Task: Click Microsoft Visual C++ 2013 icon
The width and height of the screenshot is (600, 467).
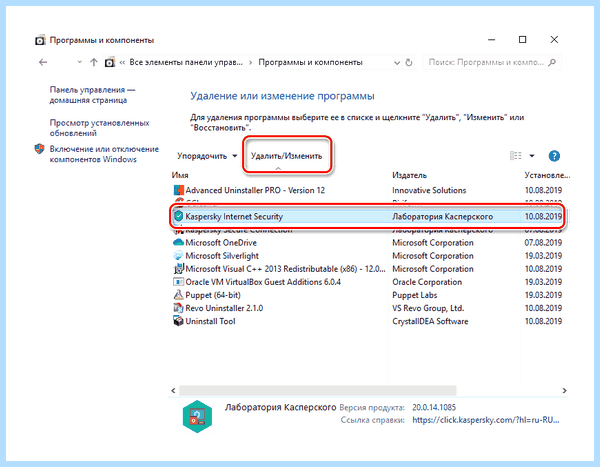Action: (178, 268)
